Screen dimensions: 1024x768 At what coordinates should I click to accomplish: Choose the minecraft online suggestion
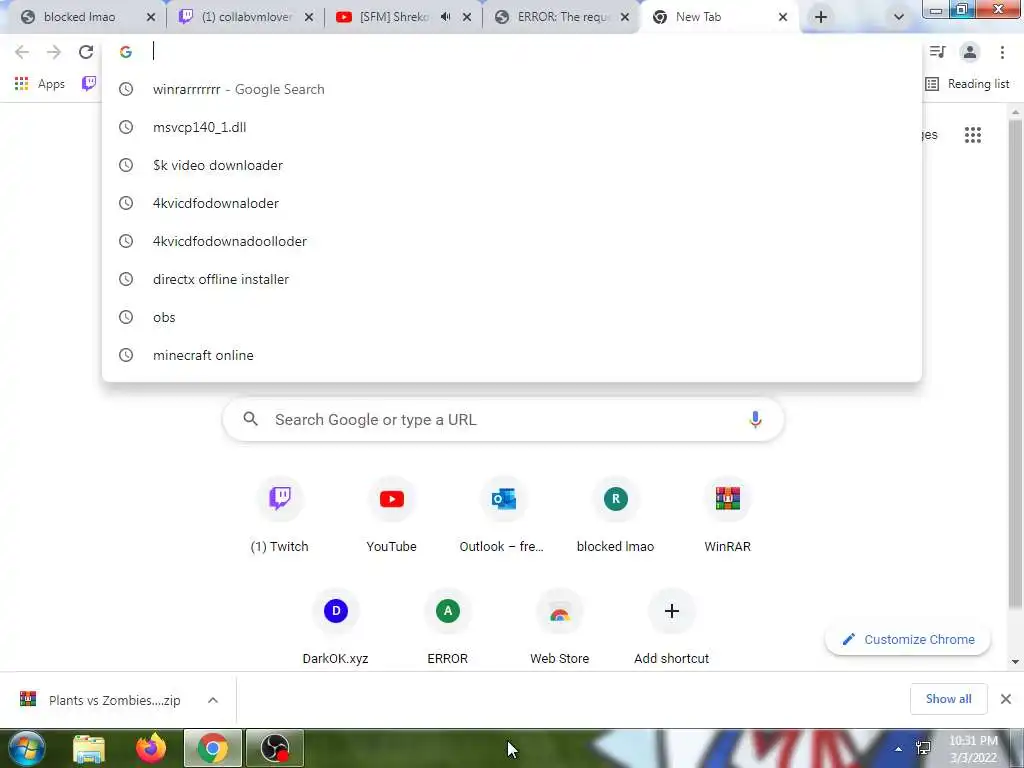click(512, 355)
